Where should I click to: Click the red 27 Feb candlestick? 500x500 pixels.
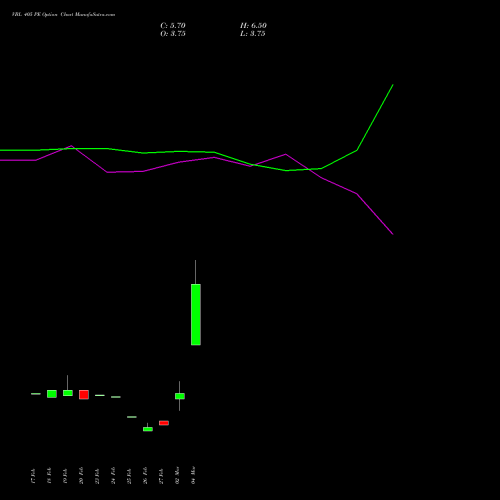pos(164,423)
